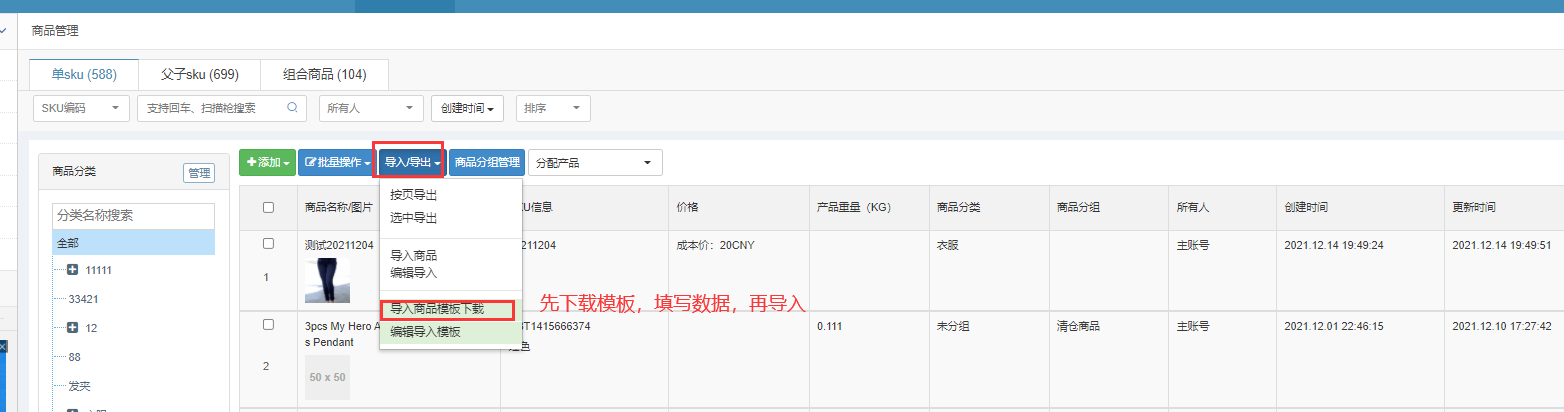Open the 所有人 owner filter dropdown
Screen dimensions: 1564x412
(371, 108)
